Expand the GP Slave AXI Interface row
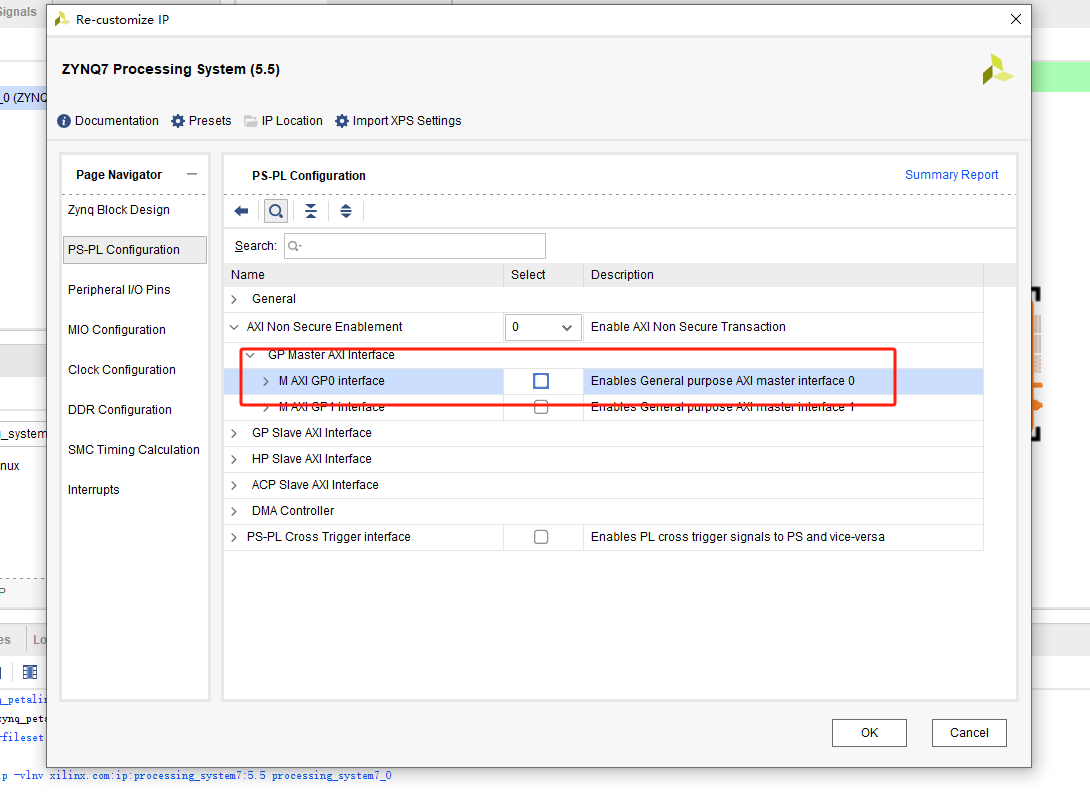The width and height of the screenshot is (1090, 810). 234,433
